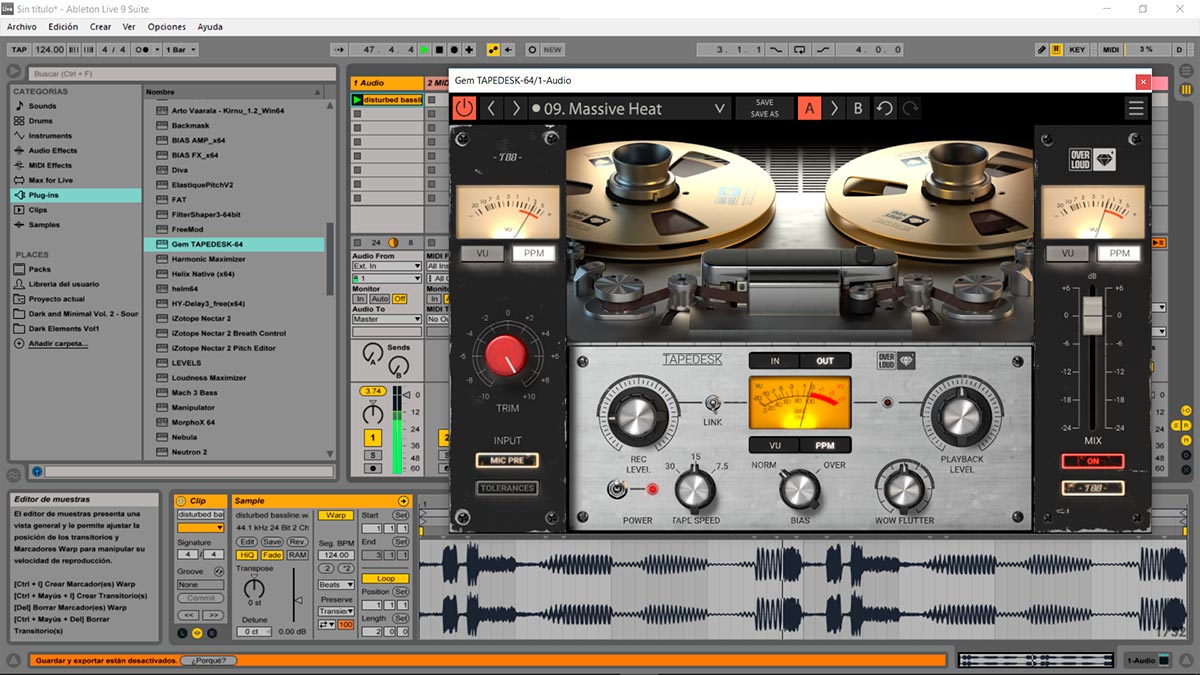Open the Audio From 'Ext. In' dropdown
Screen dimensions: 1200x675
click(387, 267)
